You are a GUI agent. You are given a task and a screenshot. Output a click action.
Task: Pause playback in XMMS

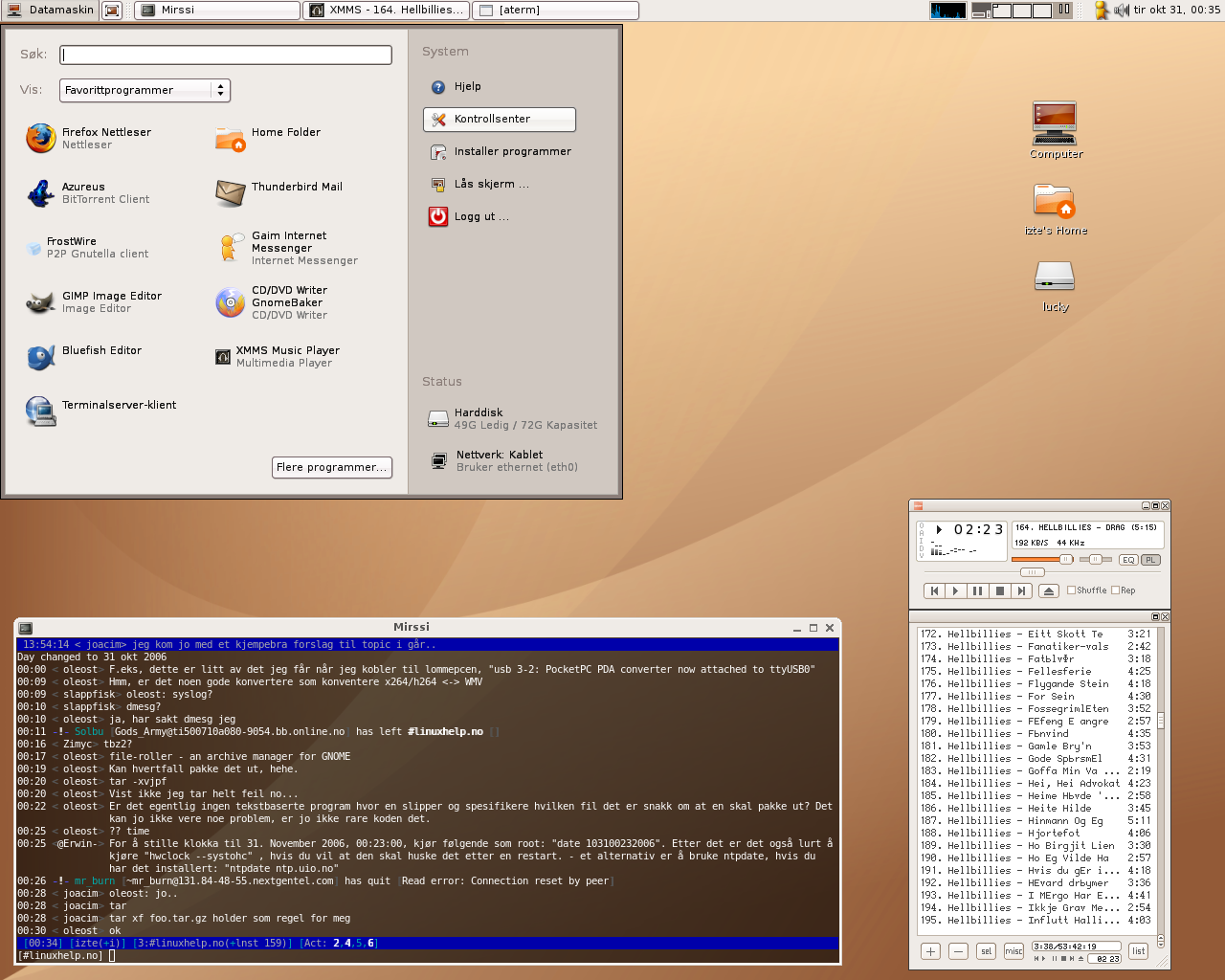[977, 590]
